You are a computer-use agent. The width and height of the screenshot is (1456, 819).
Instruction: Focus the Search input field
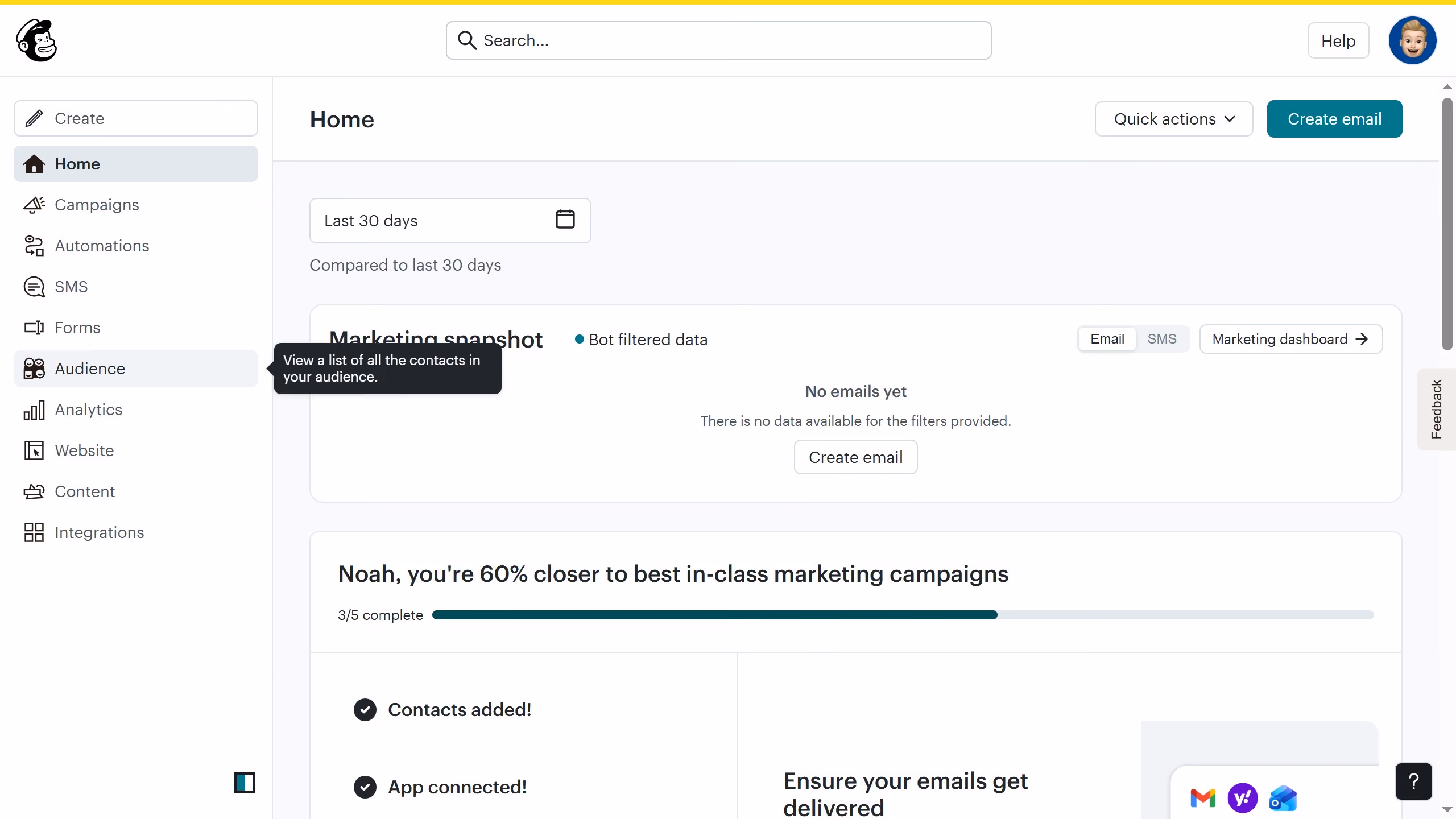[x=718, y=40]
